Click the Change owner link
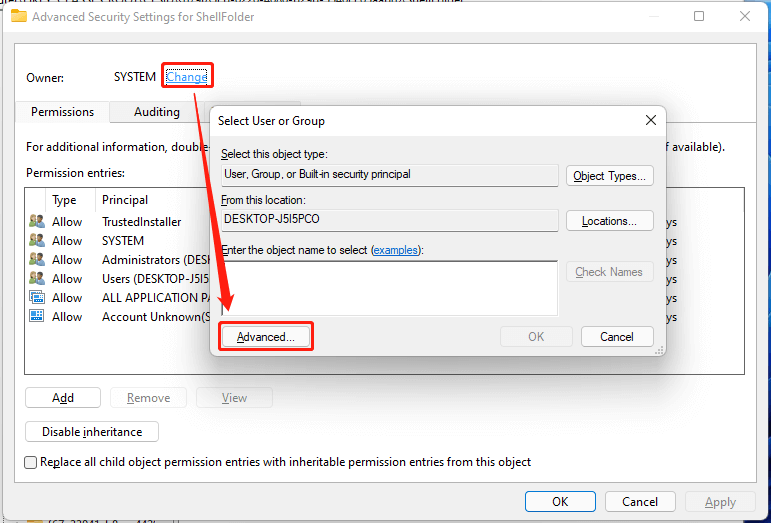Viewport: 771px width, 523px height. coord(186,77)
